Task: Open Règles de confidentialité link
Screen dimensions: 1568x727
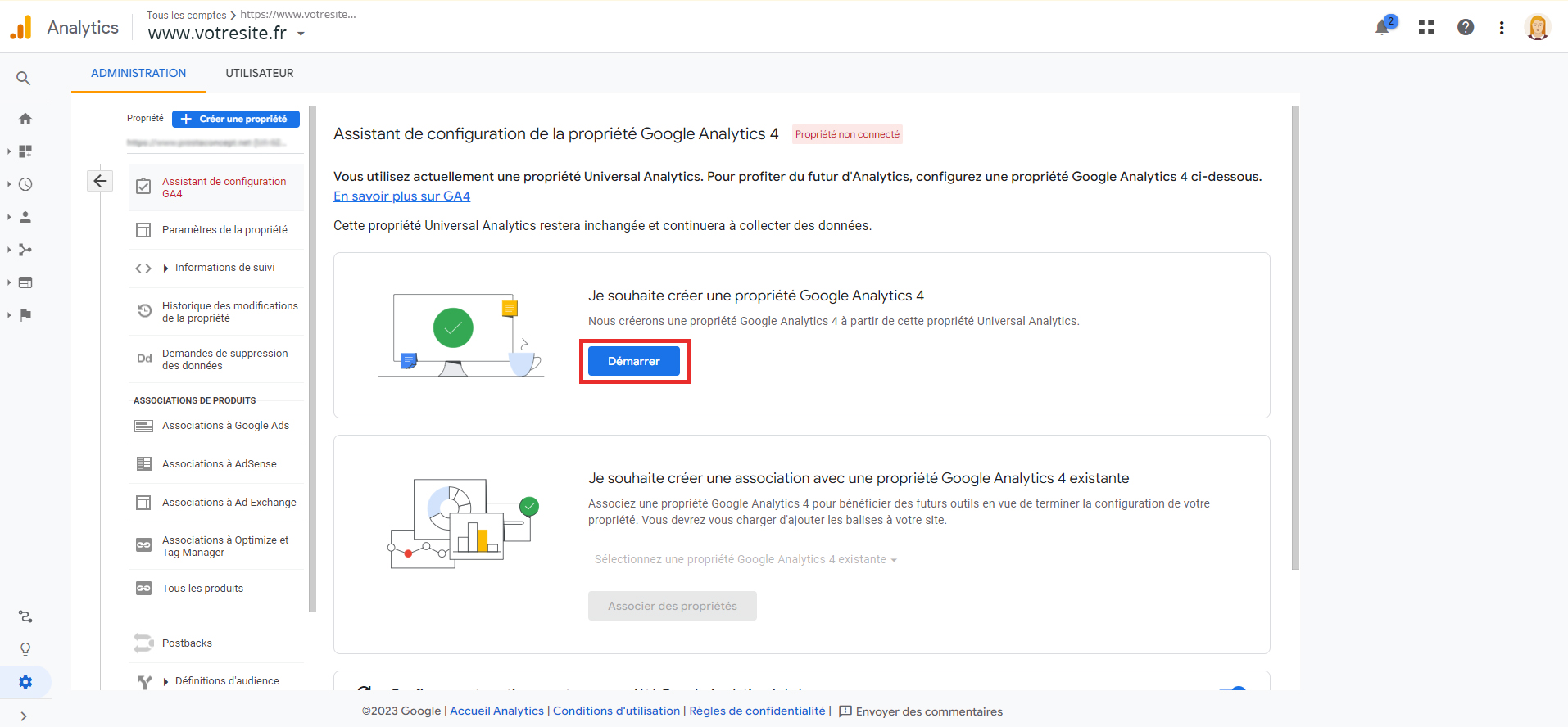Action: coord(757,711)
